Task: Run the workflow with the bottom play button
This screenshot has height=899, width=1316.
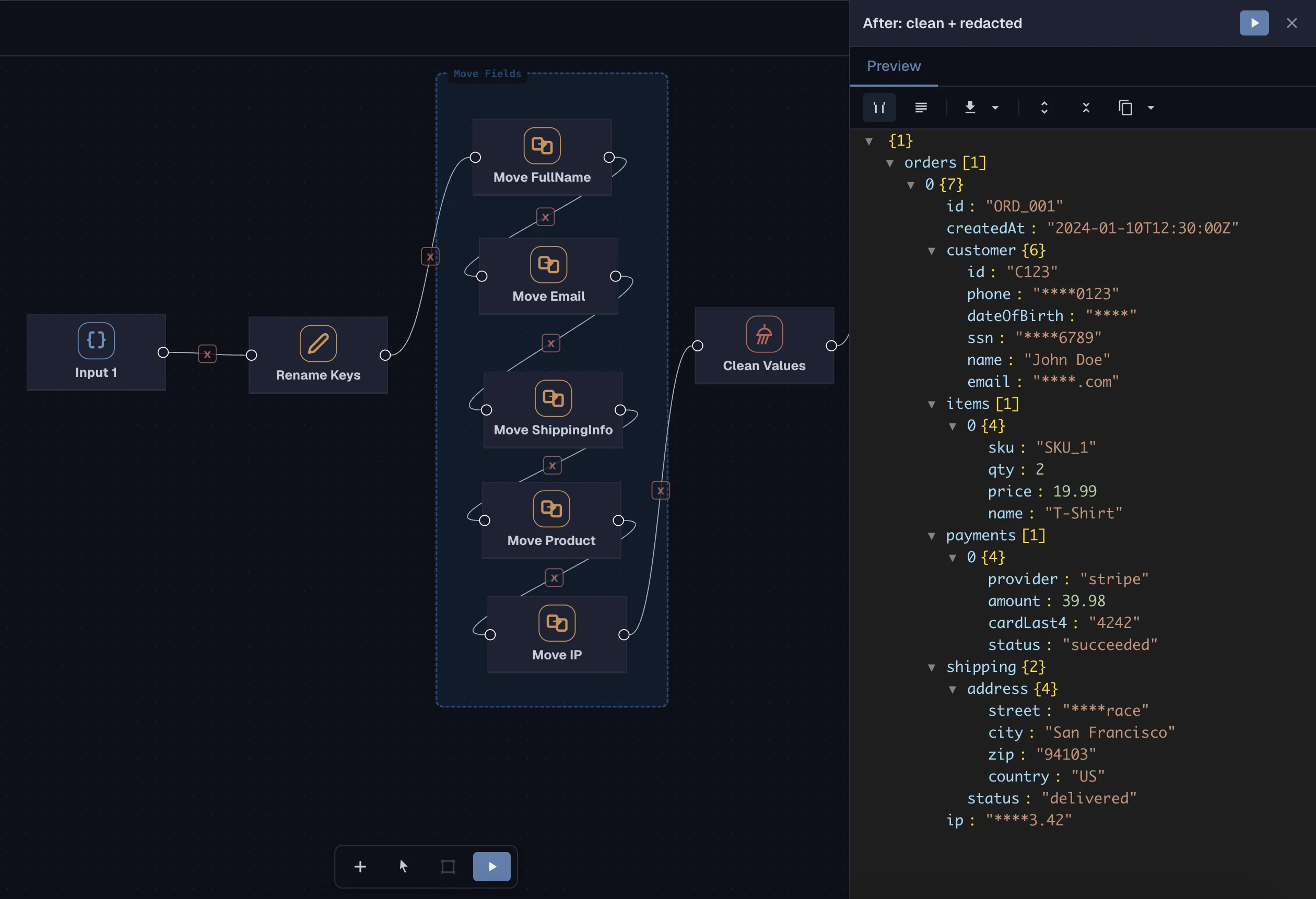Action: pyautogui.click(x=491, y=866)
